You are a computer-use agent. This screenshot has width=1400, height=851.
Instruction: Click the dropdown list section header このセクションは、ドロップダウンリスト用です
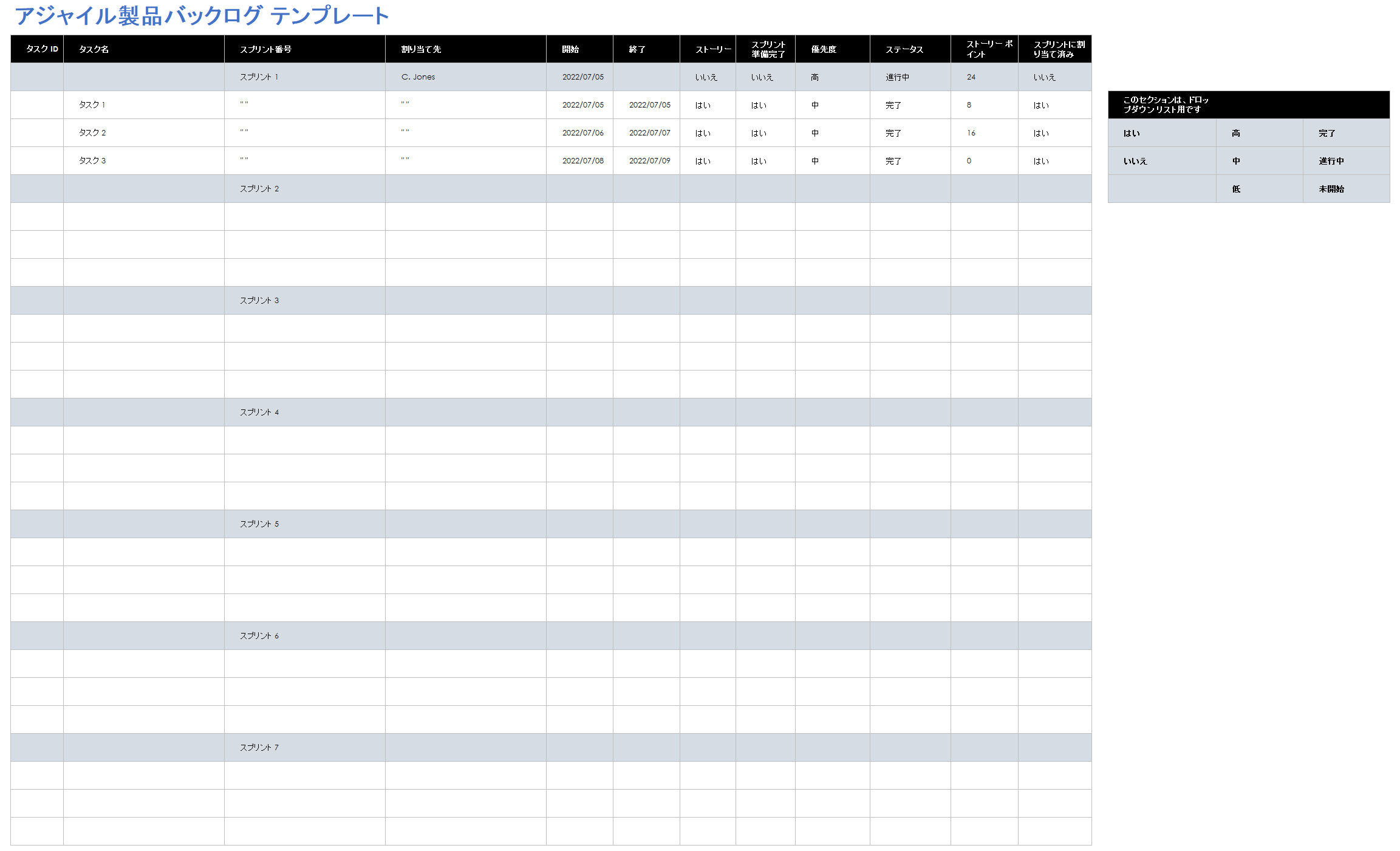click(1249, 104)
